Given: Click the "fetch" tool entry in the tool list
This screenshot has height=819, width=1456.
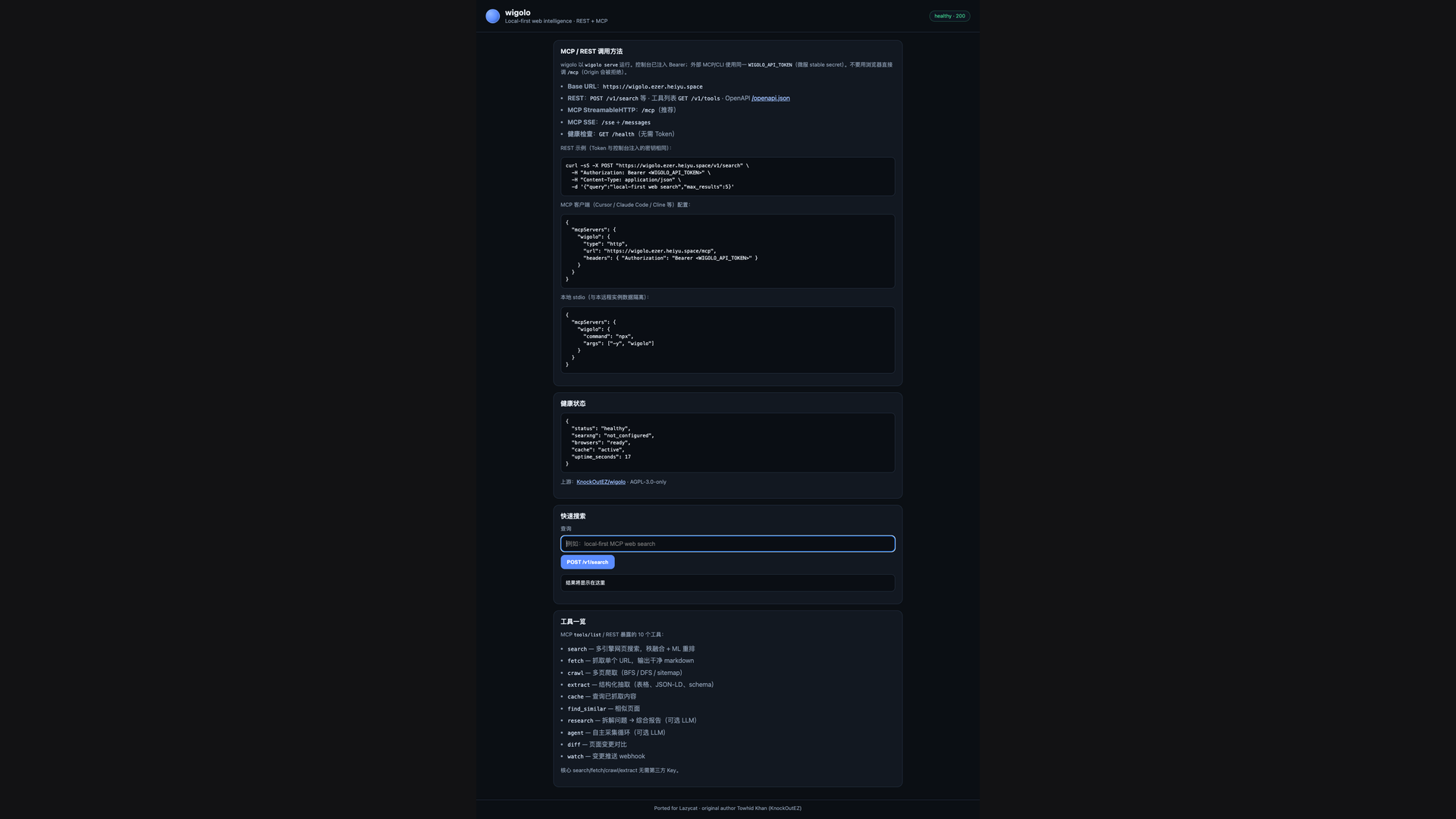Looking at the screenshot, I should tap(630, 661).
